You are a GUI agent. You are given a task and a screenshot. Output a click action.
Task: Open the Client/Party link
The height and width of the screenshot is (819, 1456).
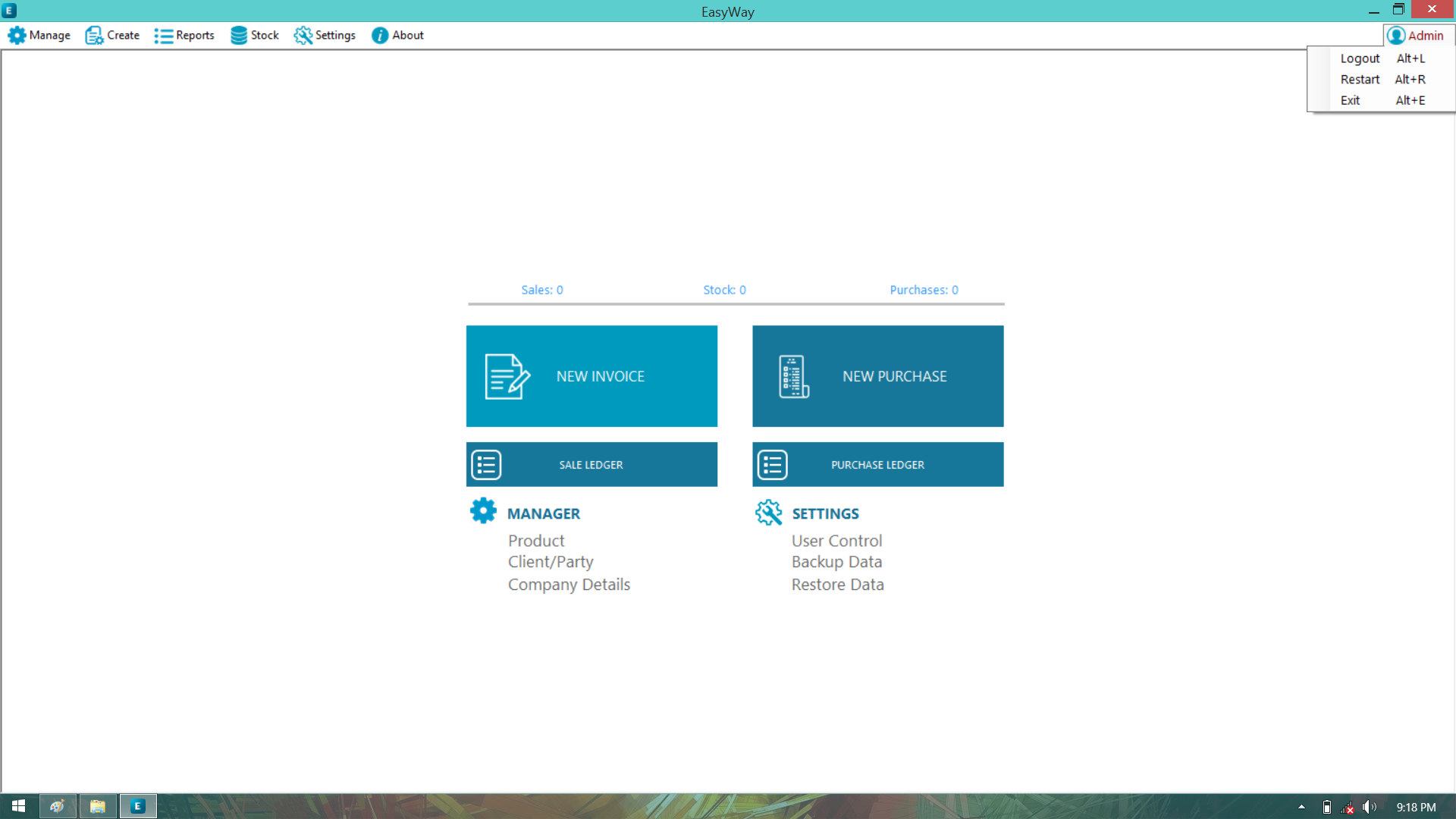pyautogui.click(x=551, y=562)
